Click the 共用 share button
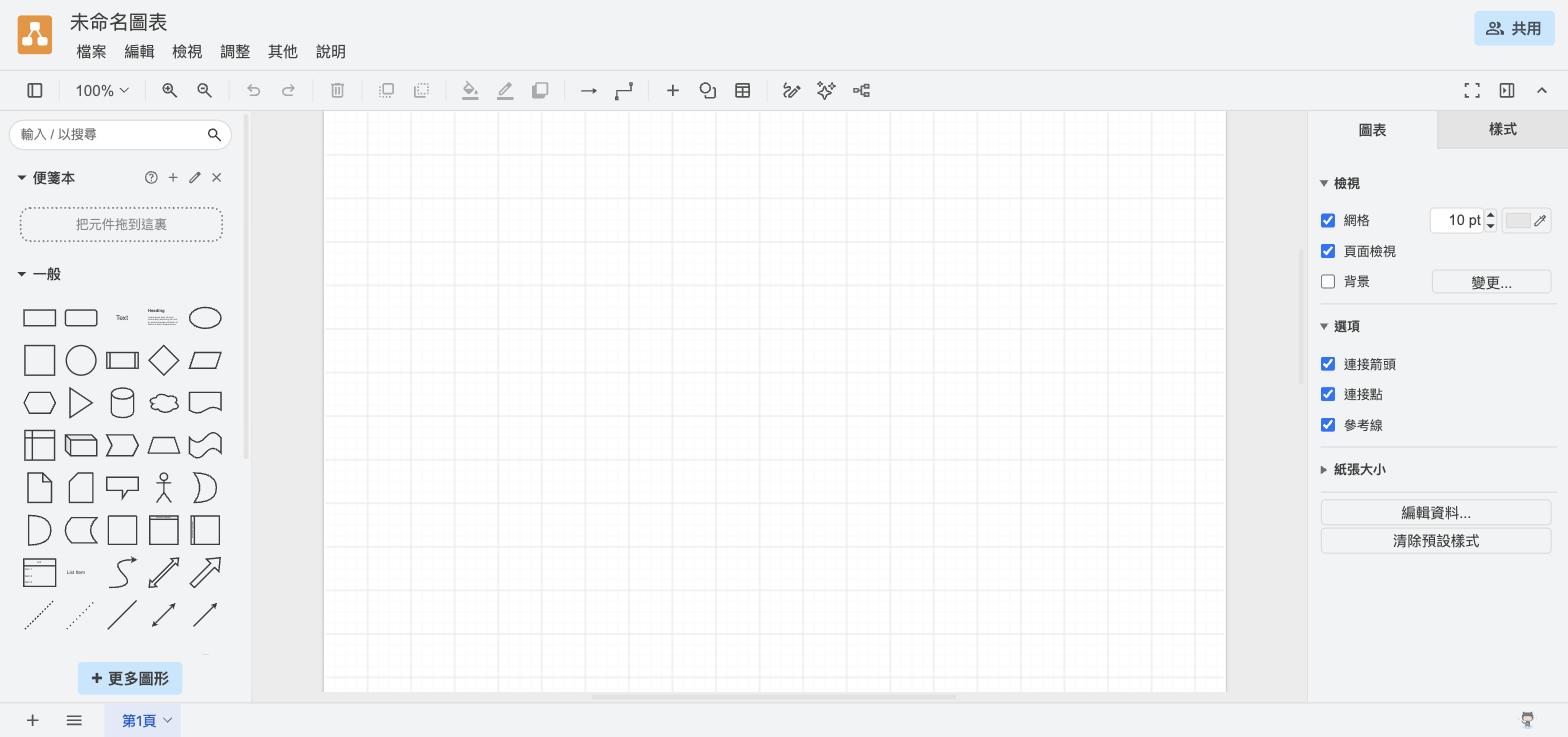This screenshot has width=1568, height=737. tap(1514, 28)
